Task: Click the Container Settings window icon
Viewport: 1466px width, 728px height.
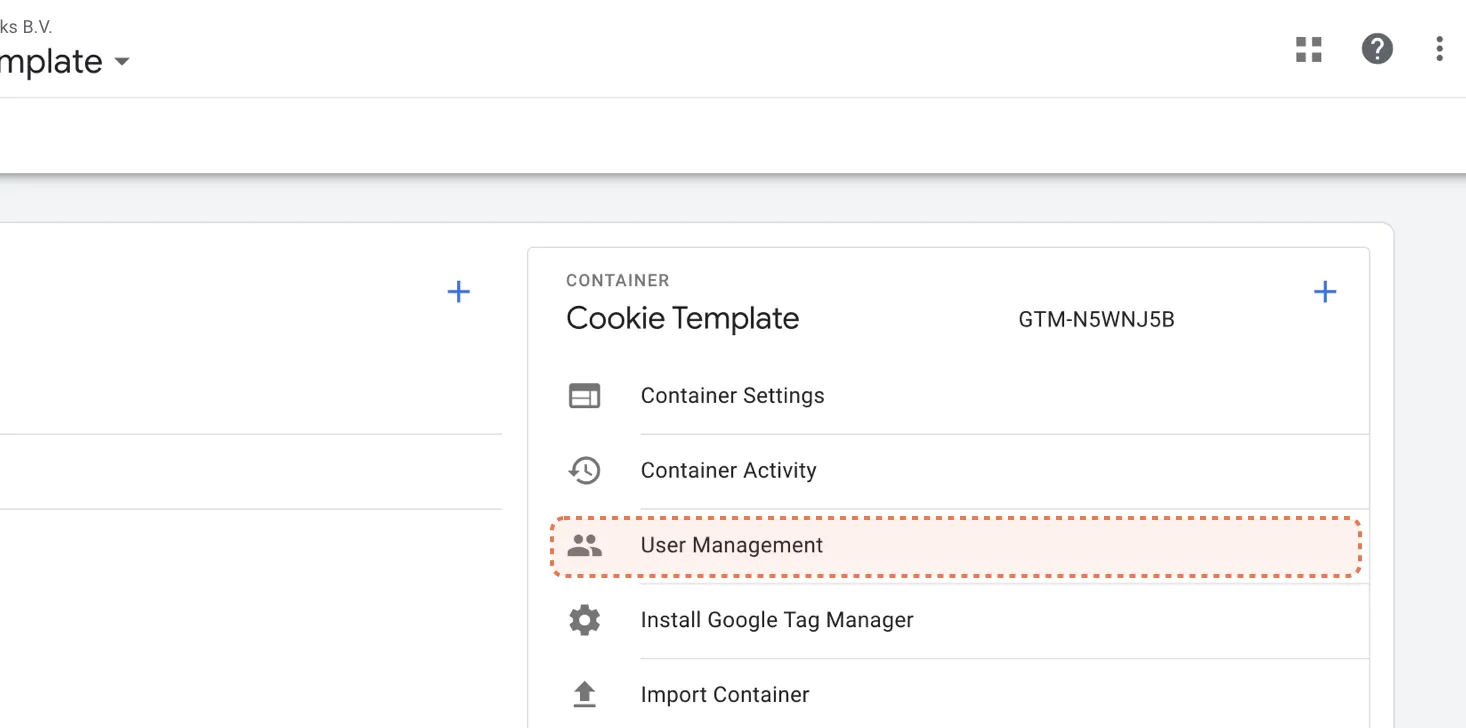Action: pyautogui.click(x=584, y=396)
